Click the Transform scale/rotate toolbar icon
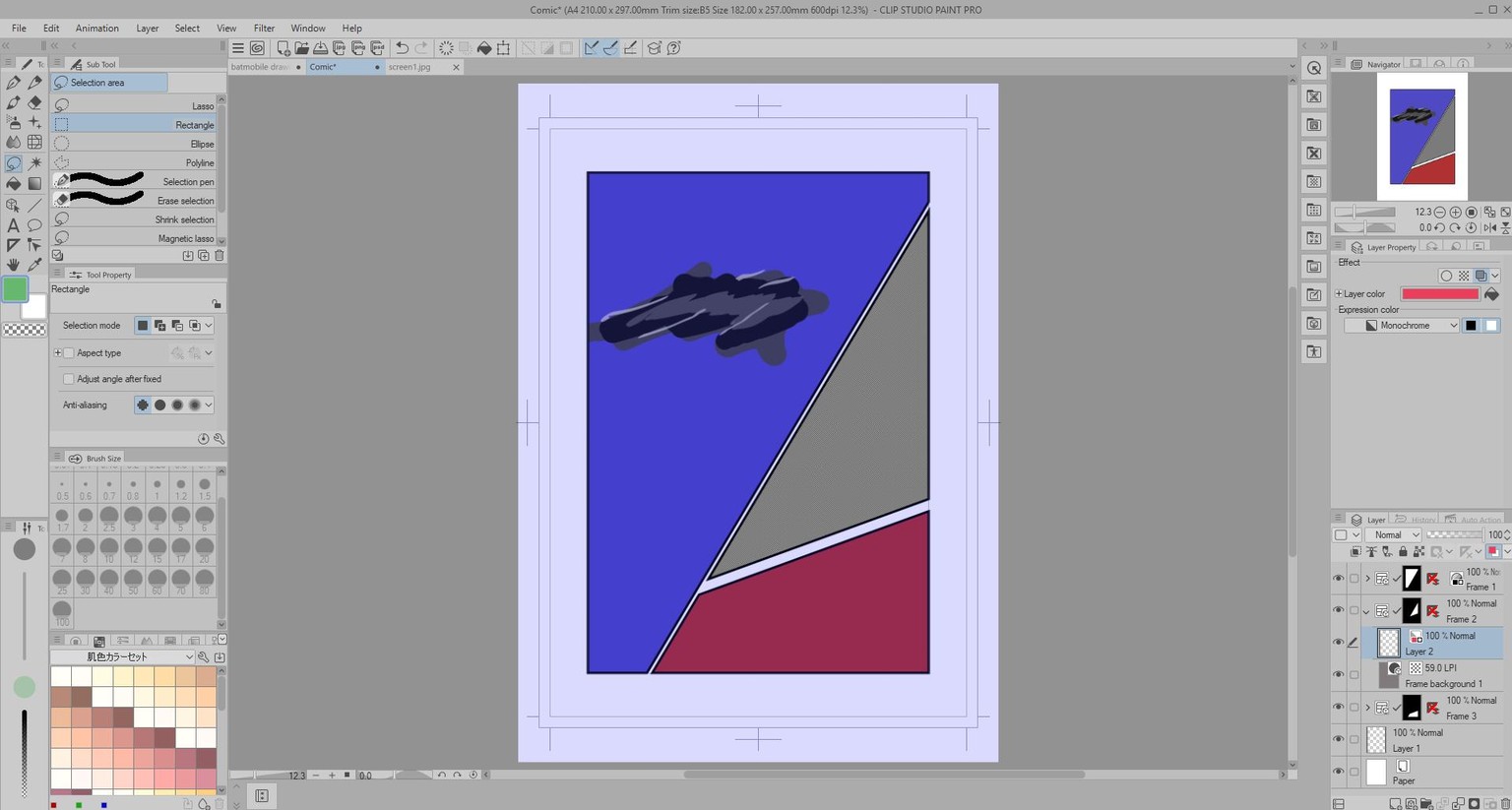The width and height of the screenshot is (1512, 810). (503, 47)
